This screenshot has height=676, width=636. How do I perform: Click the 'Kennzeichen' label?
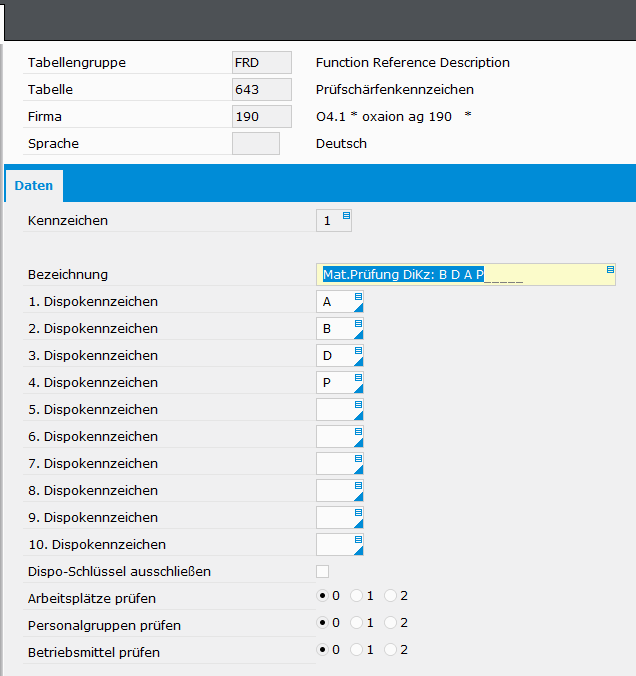68,221
